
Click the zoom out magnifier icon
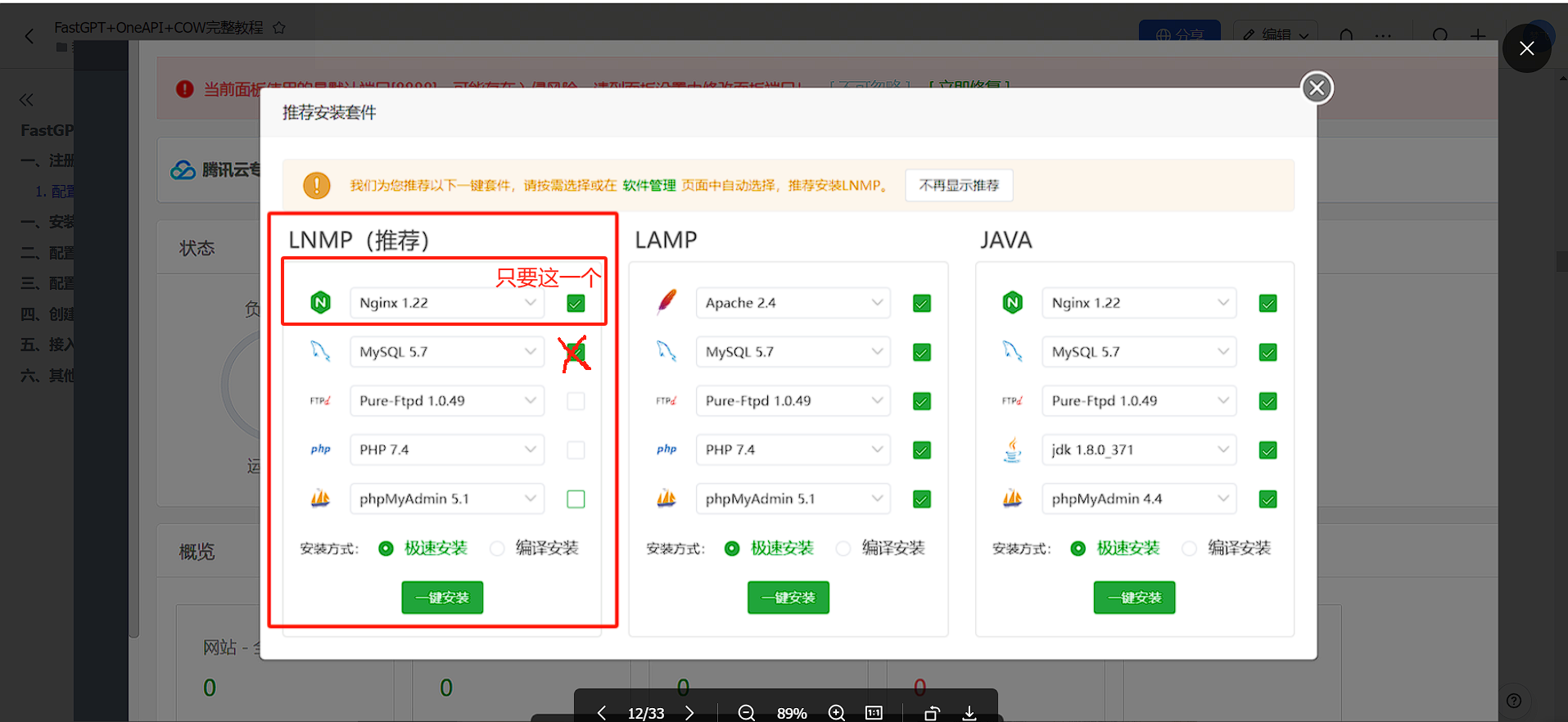[746, 713]
